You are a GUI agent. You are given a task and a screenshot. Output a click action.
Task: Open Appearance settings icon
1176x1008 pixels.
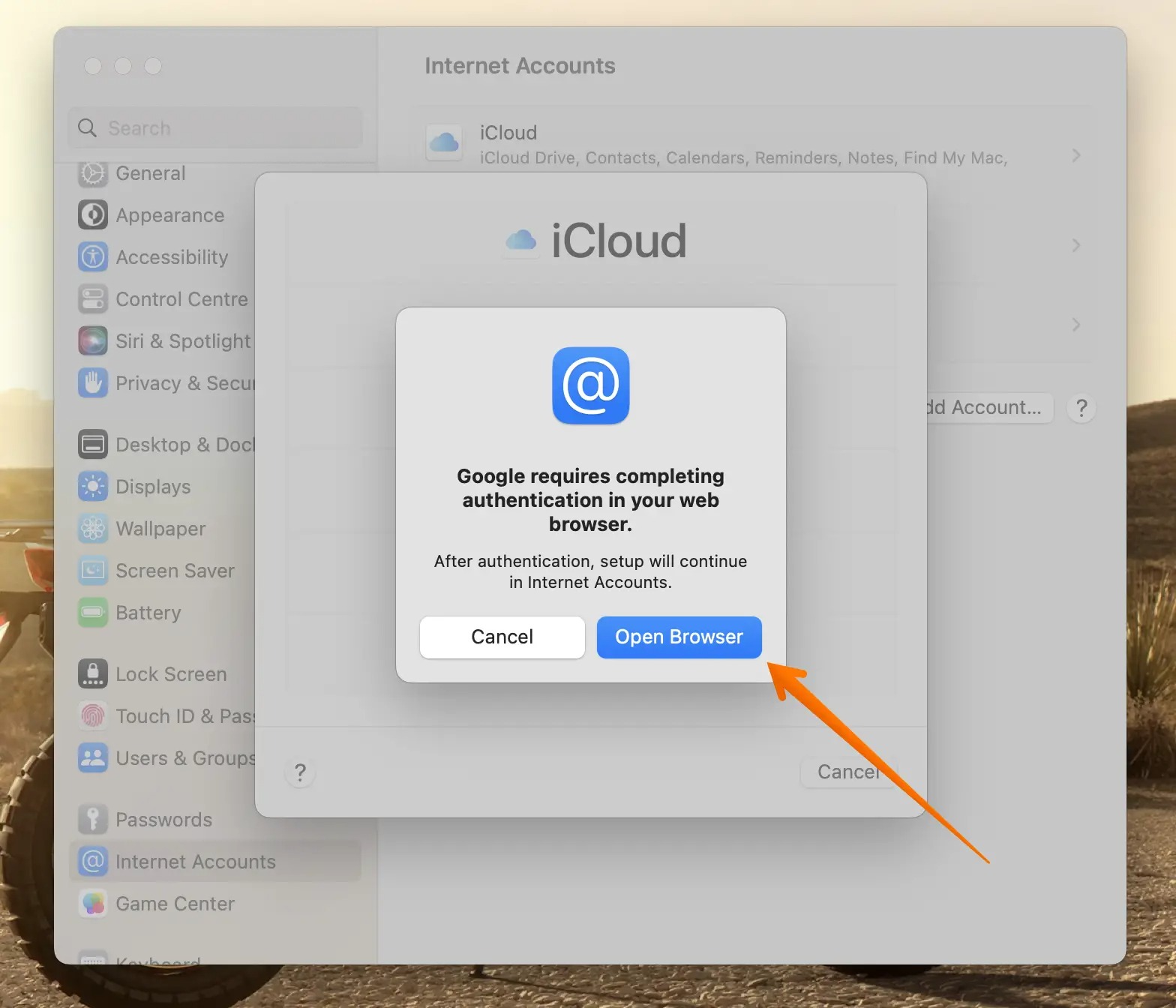pyautogui.click(x=93, y=215)
